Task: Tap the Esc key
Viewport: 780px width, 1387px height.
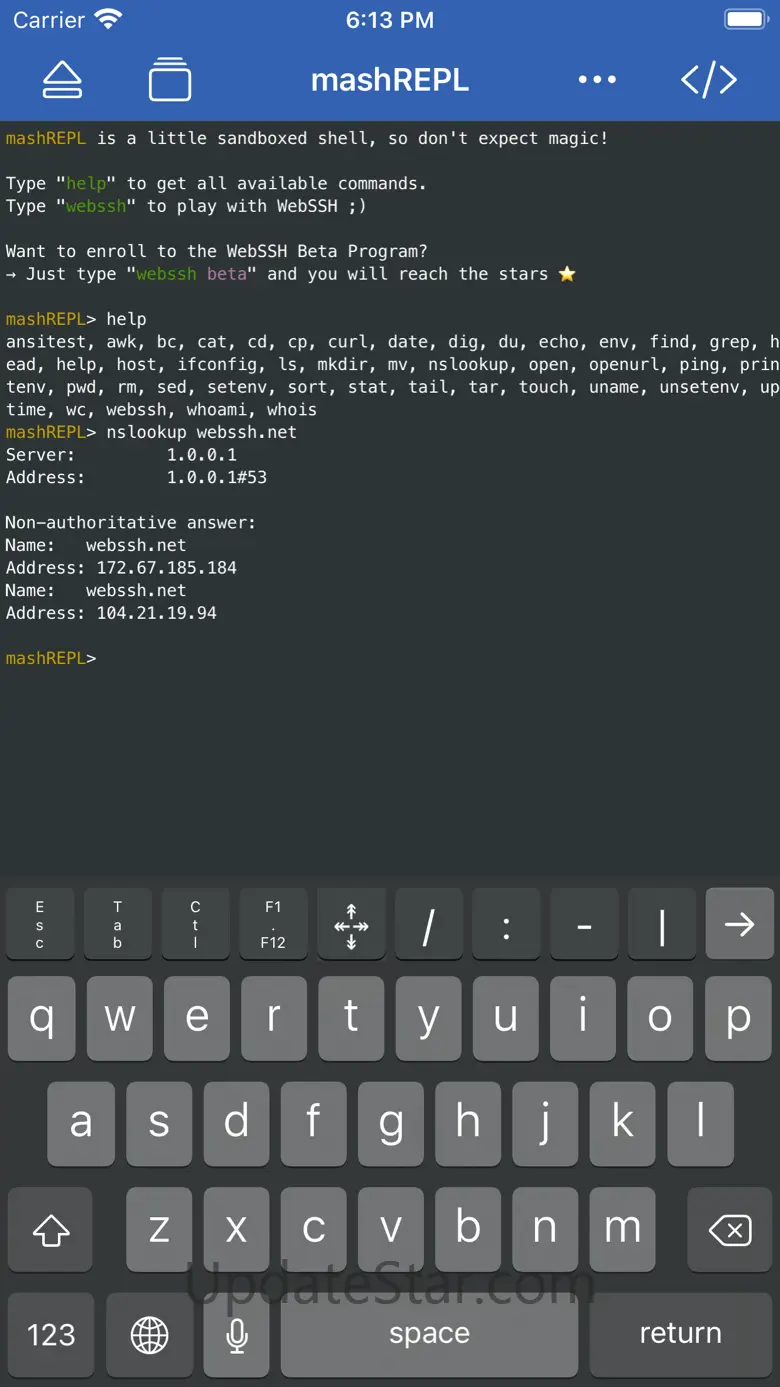Action: coord(40,925)
